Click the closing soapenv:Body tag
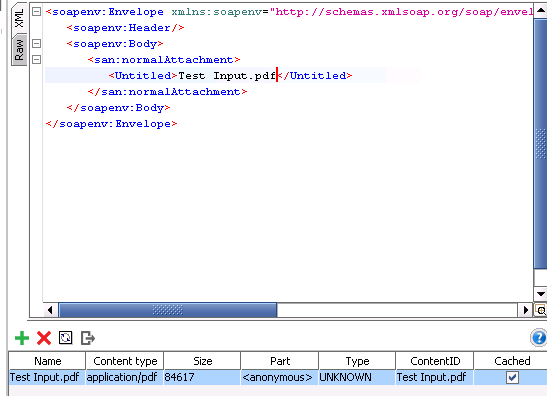 (119, 108)
